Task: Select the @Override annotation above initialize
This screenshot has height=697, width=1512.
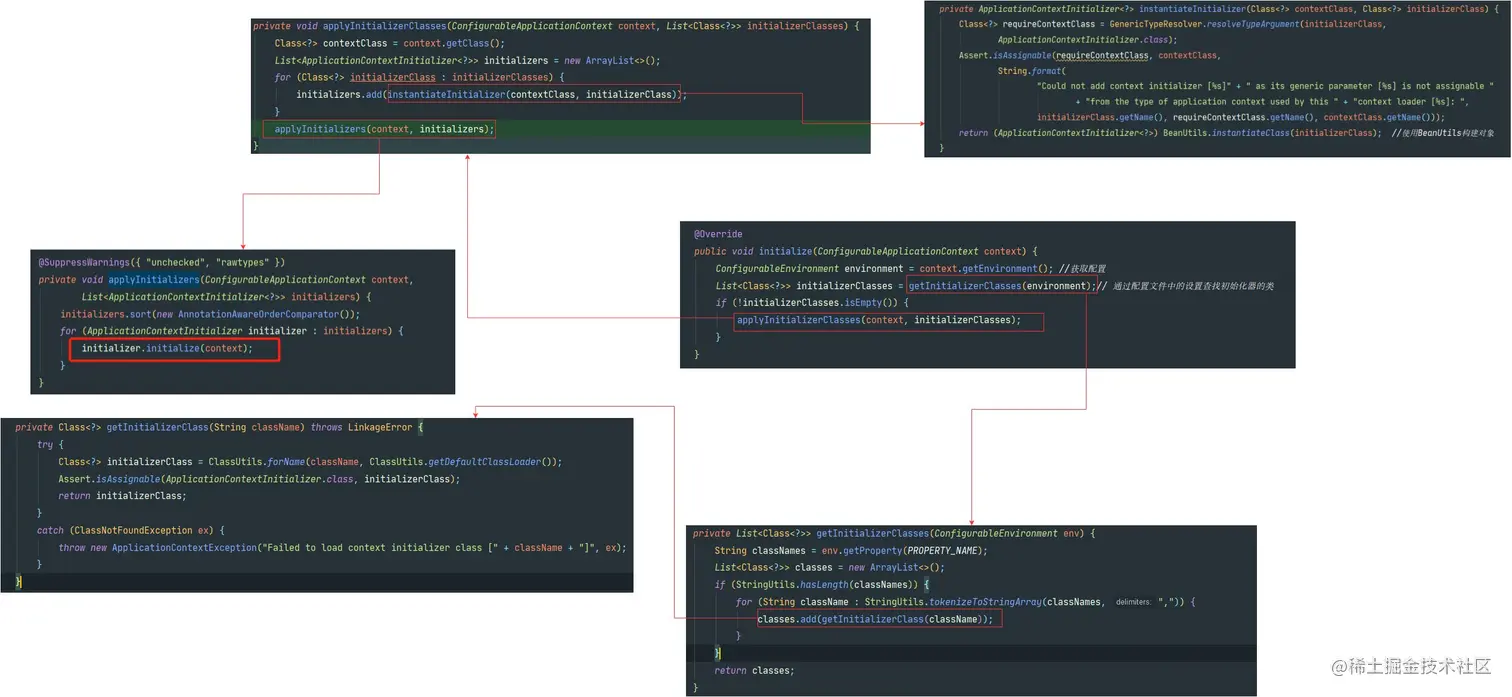Action: click(717, 233)
